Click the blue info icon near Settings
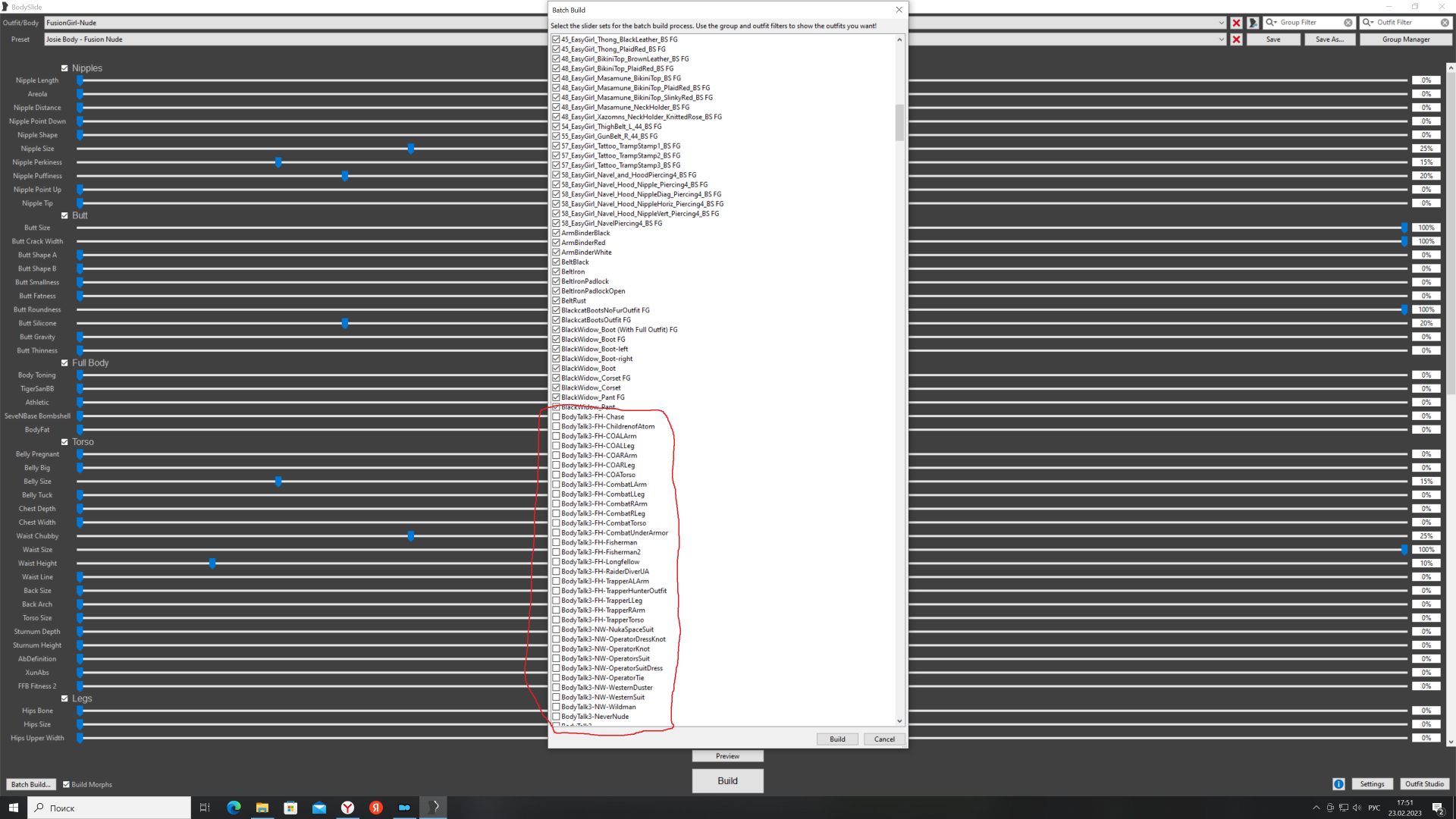 [1338, 784]
